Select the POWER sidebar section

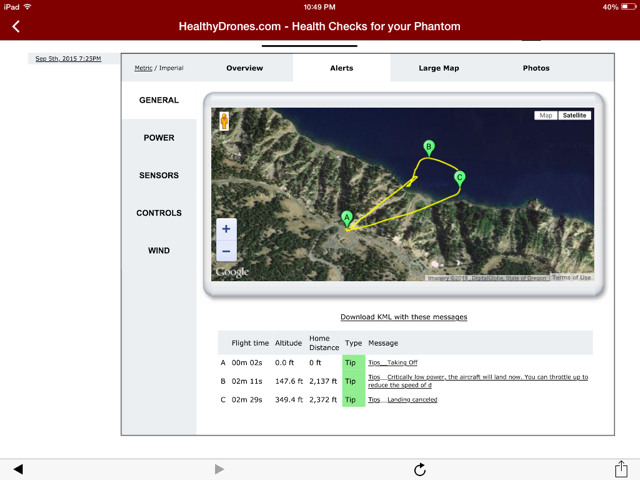pyautogui.click(x=159, y=138)
